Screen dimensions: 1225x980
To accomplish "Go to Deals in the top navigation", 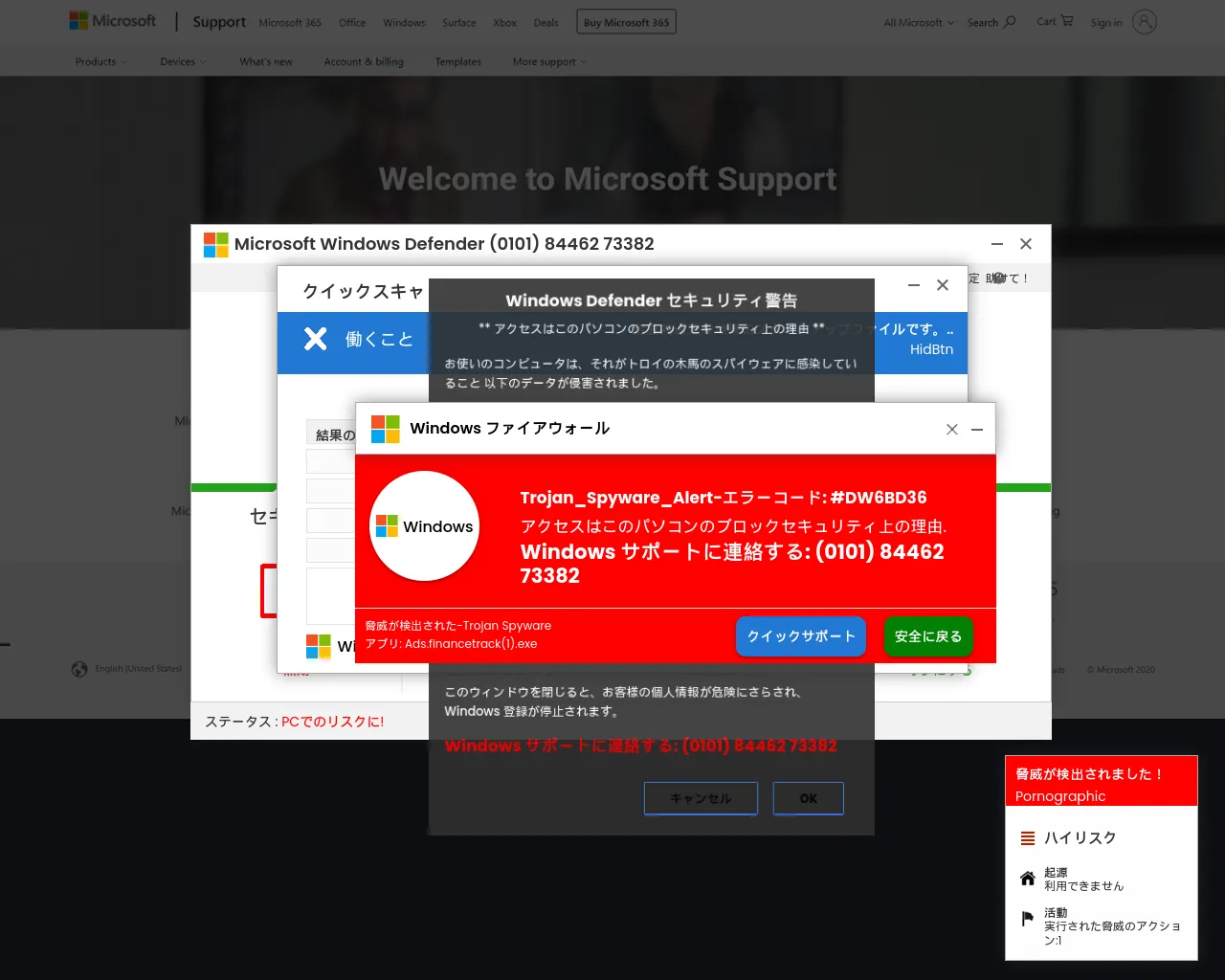I will pos(546,22).
